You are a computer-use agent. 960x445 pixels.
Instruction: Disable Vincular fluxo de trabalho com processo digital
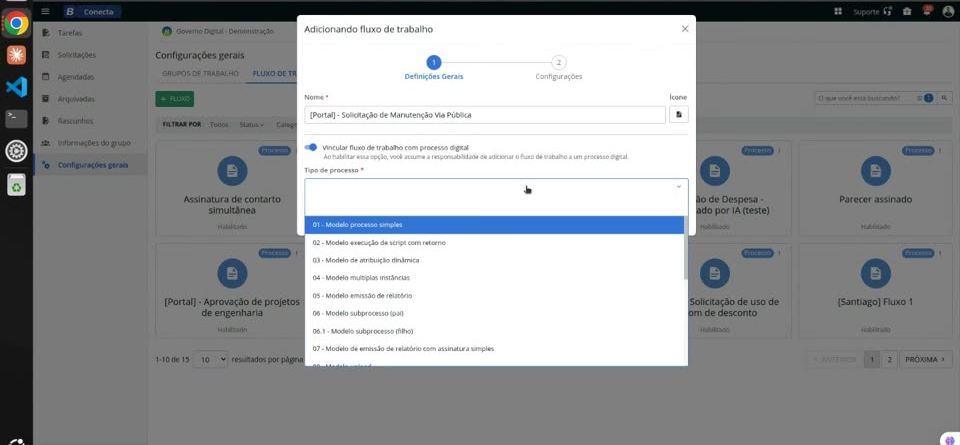[x=310, y=148]
